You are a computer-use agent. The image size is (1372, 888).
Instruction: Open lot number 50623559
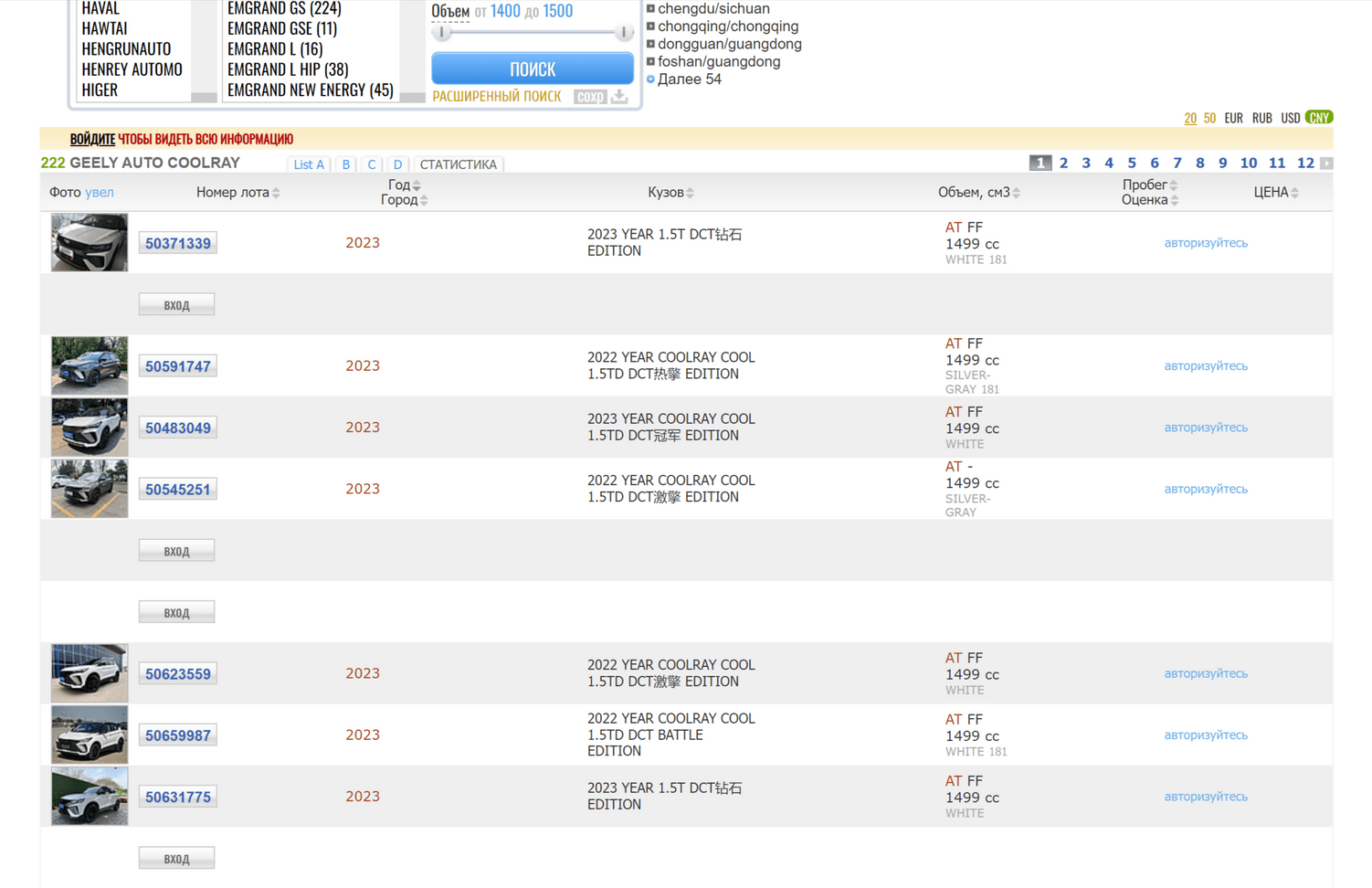click(x=178, y=674)
